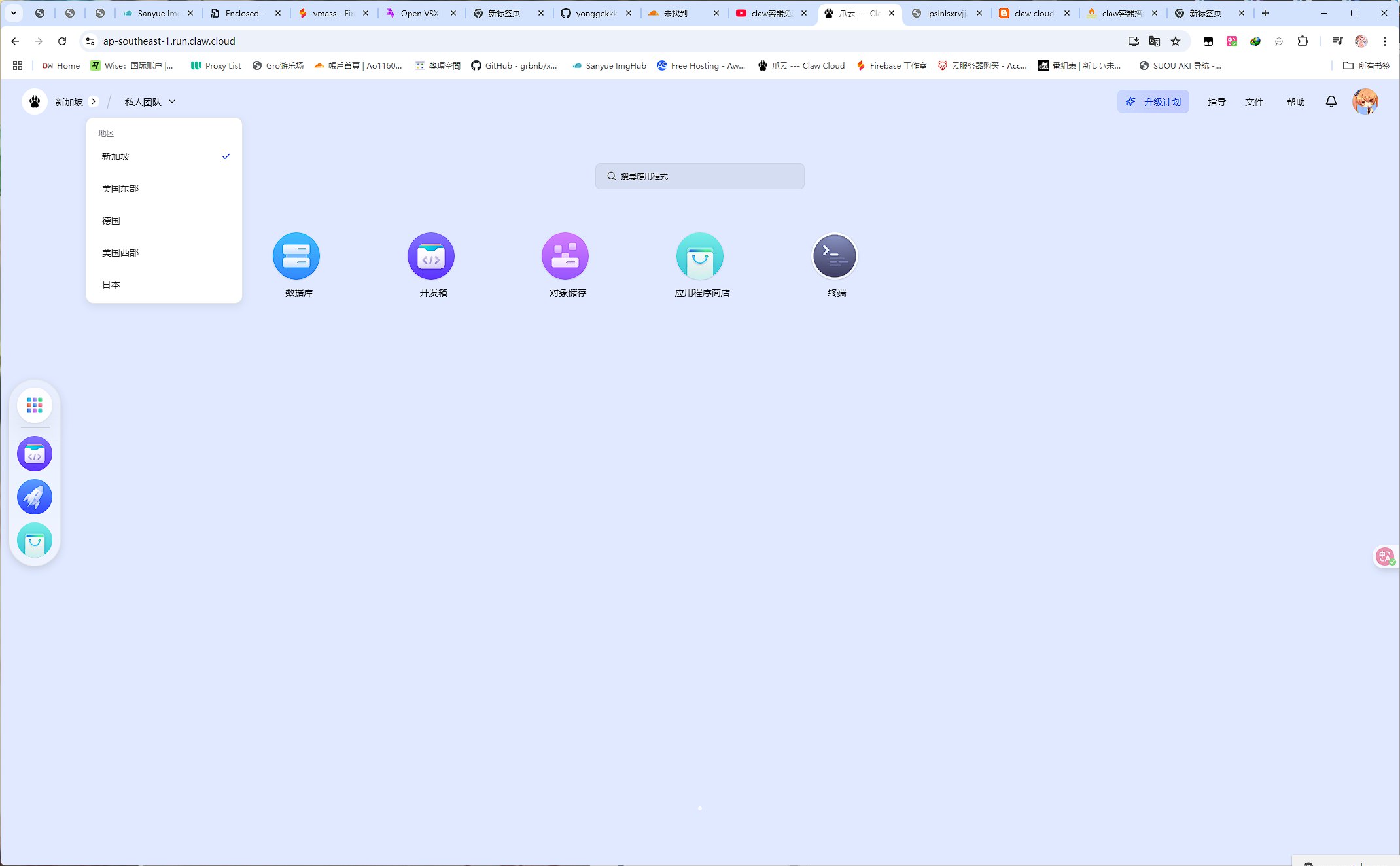Click the rocket launchpad icon in dock
1400x866 pixels.
pos(35,497)
